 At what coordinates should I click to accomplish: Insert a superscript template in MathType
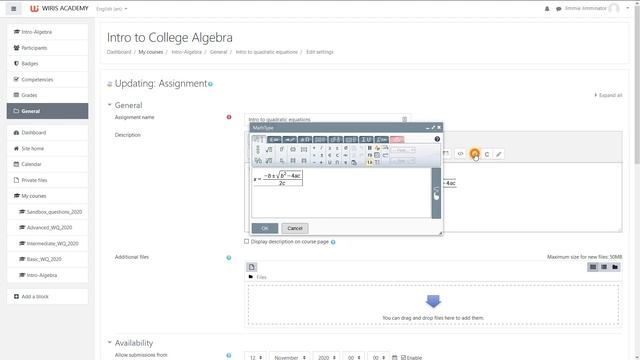coord(282,149)
